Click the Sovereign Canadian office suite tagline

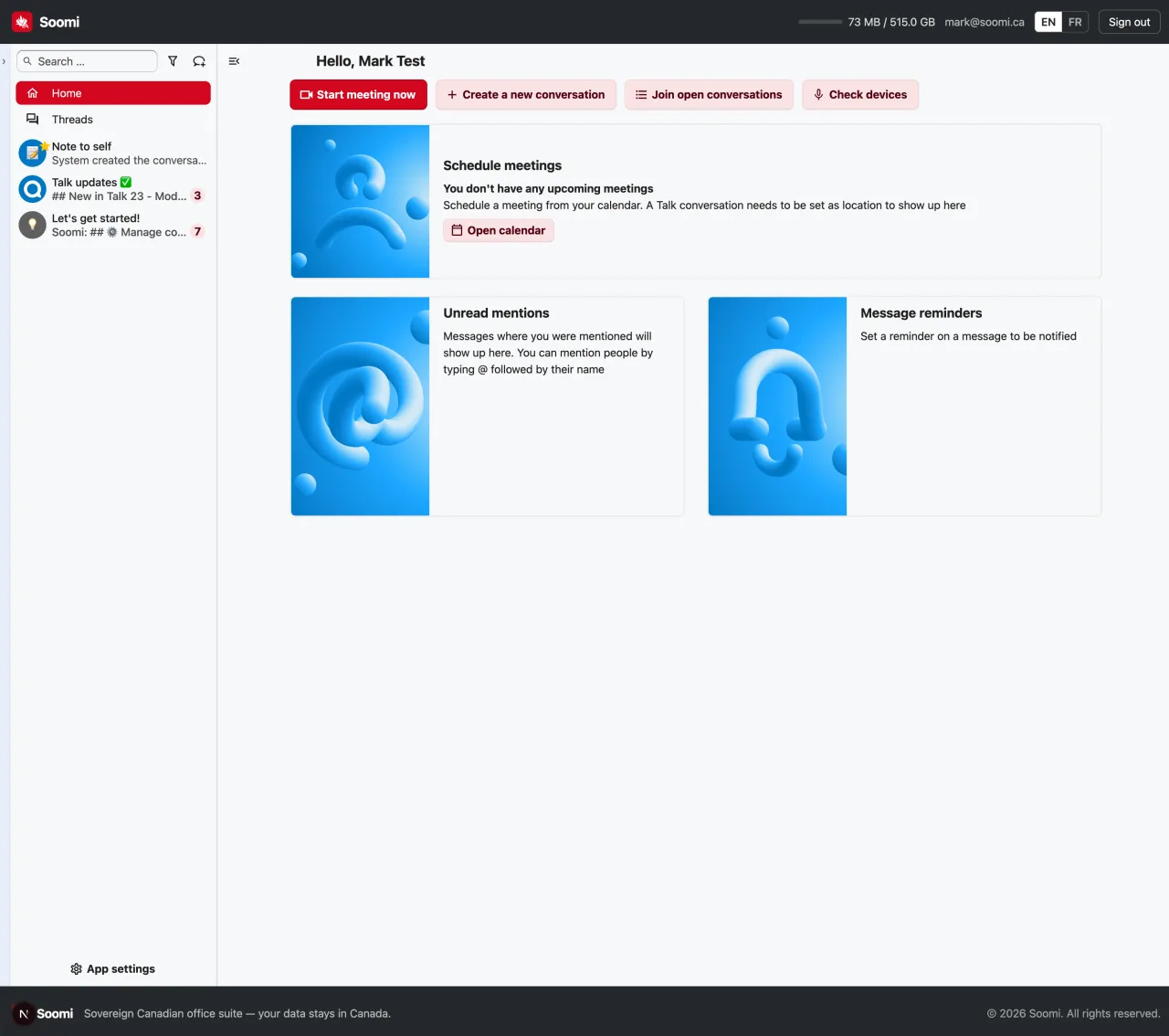click(x=237, y=1014)
